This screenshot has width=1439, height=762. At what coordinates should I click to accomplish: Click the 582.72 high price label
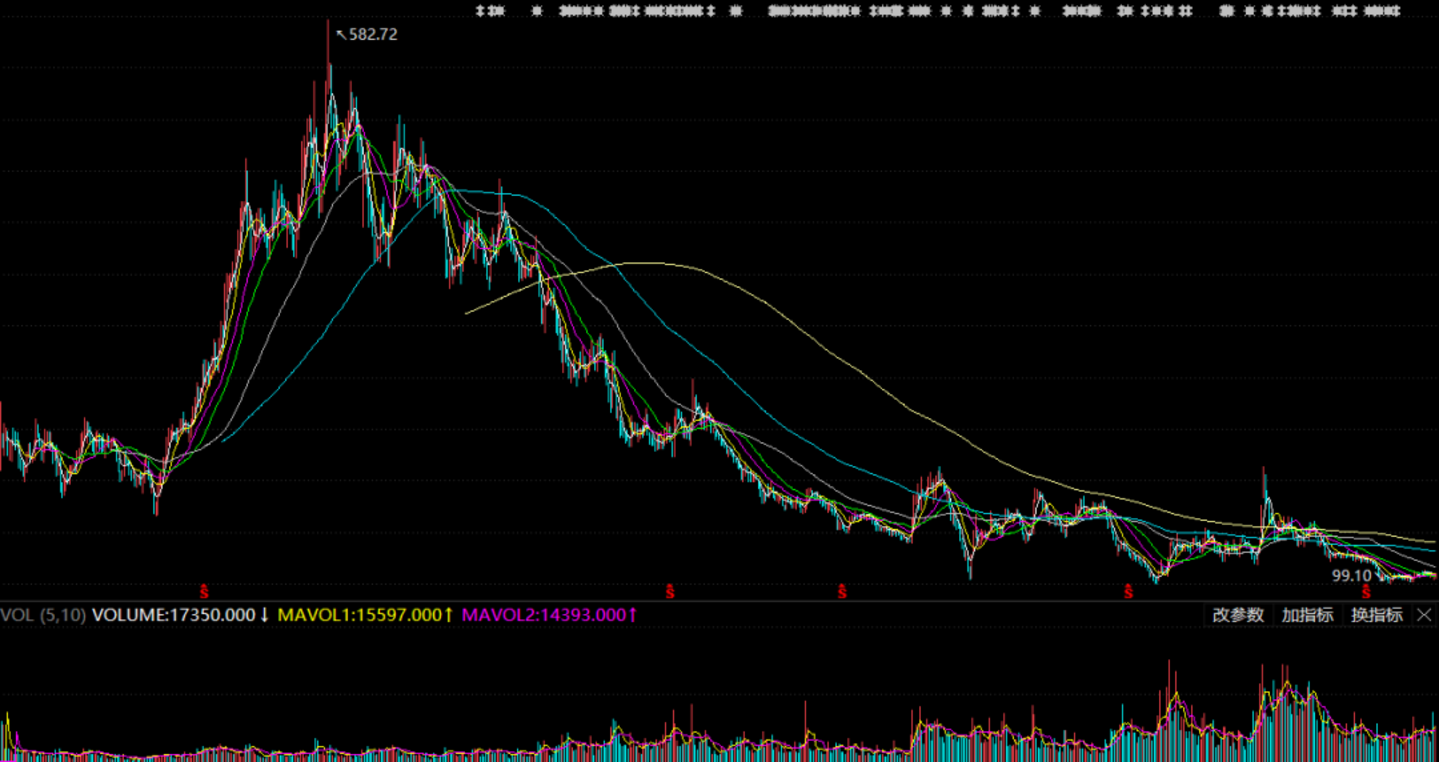[373, 34]
